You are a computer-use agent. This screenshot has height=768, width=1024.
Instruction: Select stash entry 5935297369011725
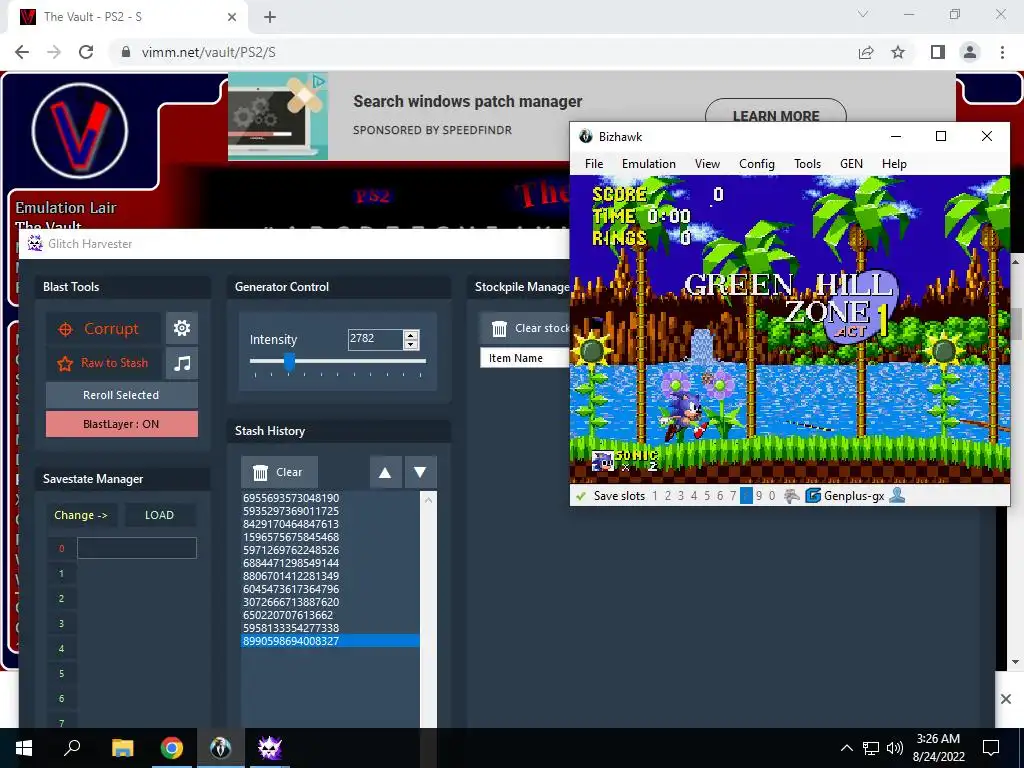tap(330, 511)
